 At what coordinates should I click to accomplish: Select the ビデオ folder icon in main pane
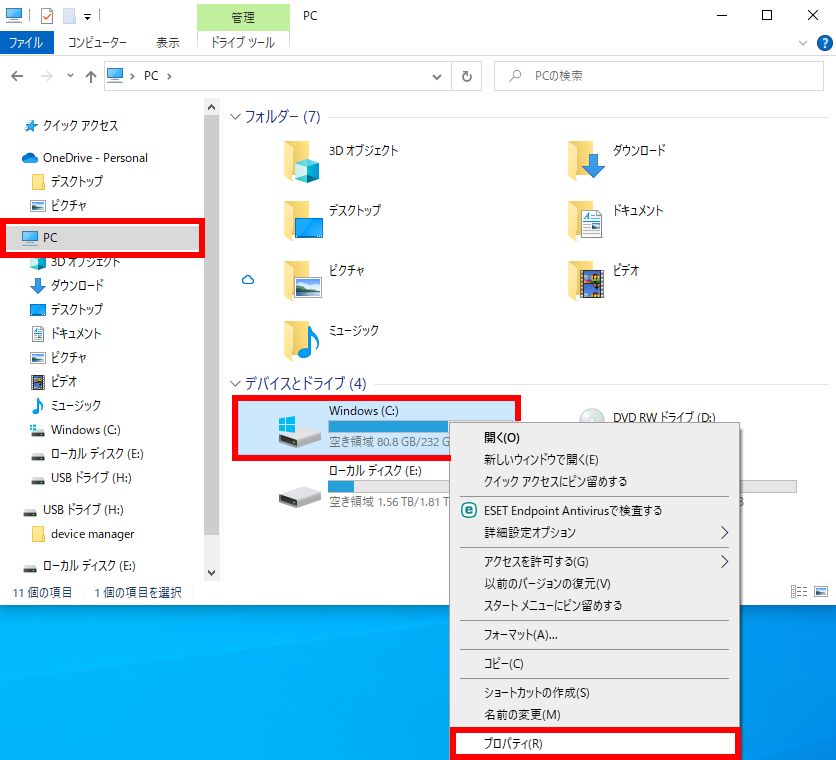[x=586, y=281]
